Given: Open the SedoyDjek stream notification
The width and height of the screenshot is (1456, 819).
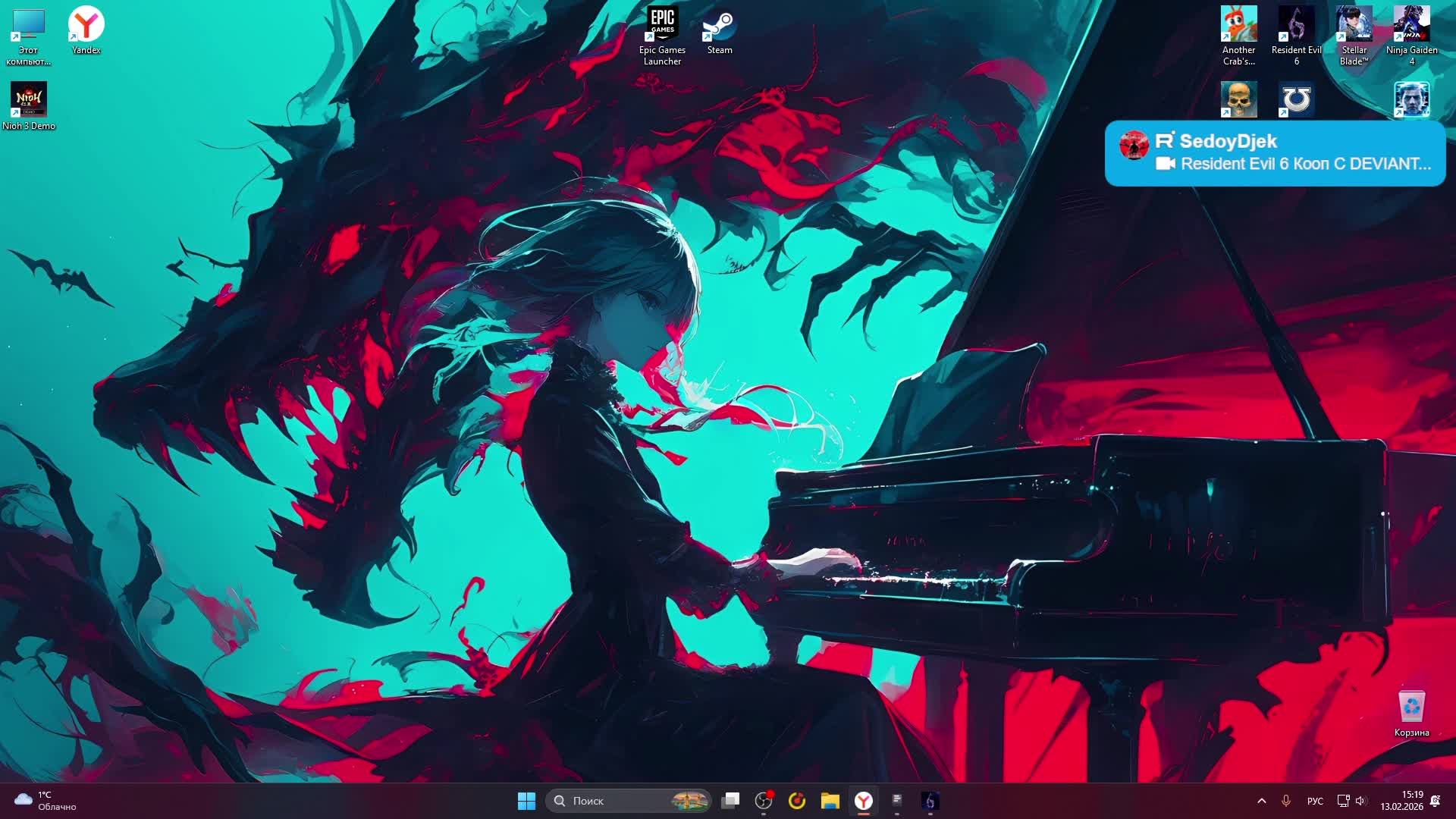Looking at the screenshot, I should pos(1275,153).
